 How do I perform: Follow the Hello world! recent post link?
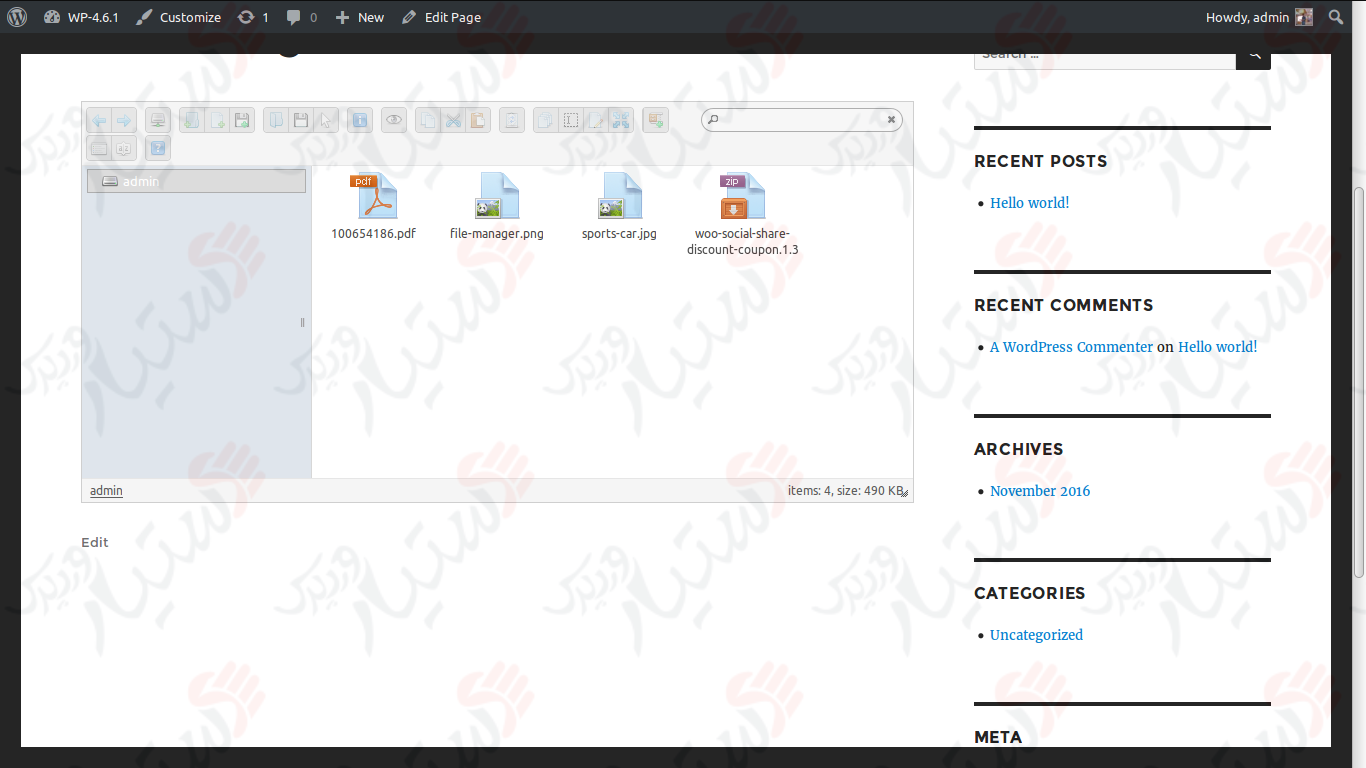1029,202
